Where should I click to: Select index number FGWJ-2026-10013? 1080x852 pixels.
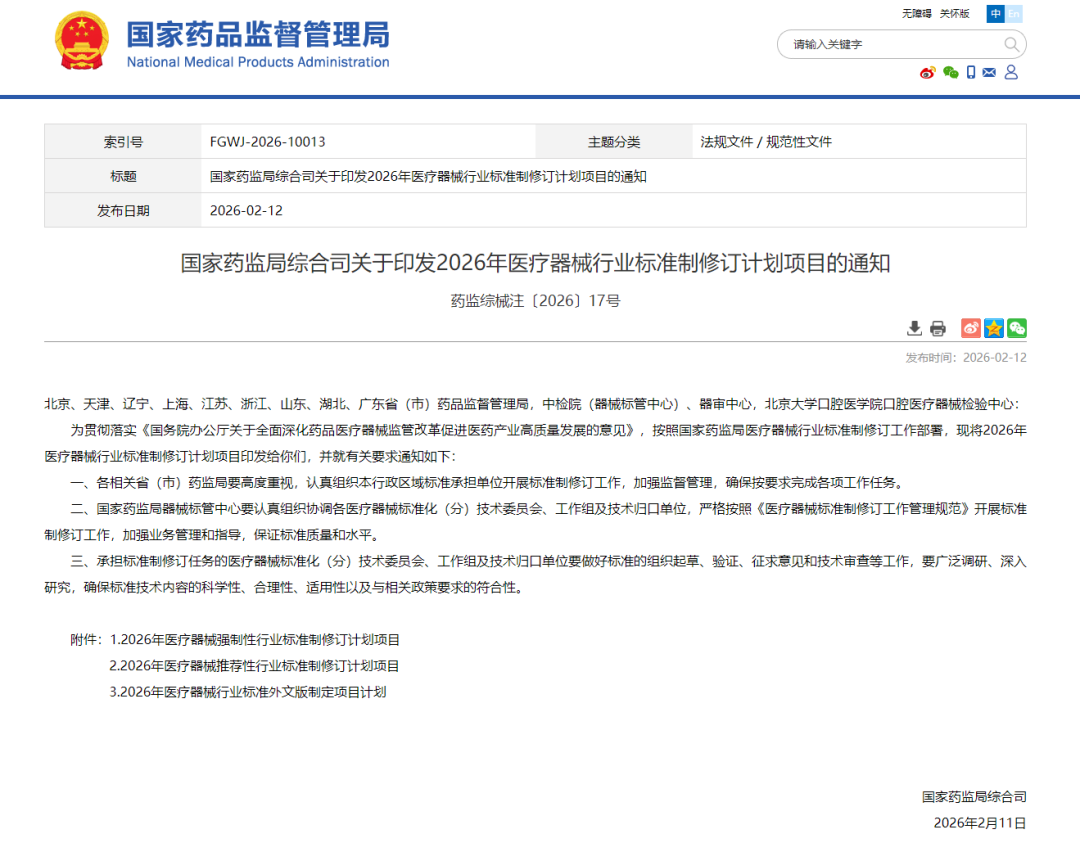267,142
